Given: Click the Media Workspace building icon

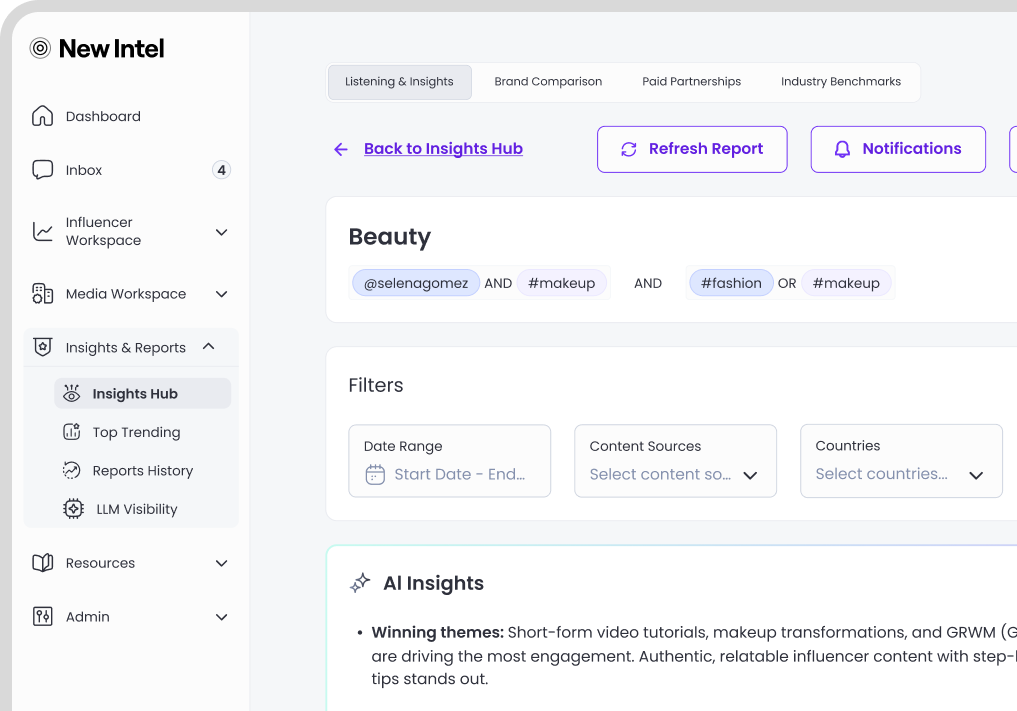Looking at the screenshot, I should pos(43,293).
